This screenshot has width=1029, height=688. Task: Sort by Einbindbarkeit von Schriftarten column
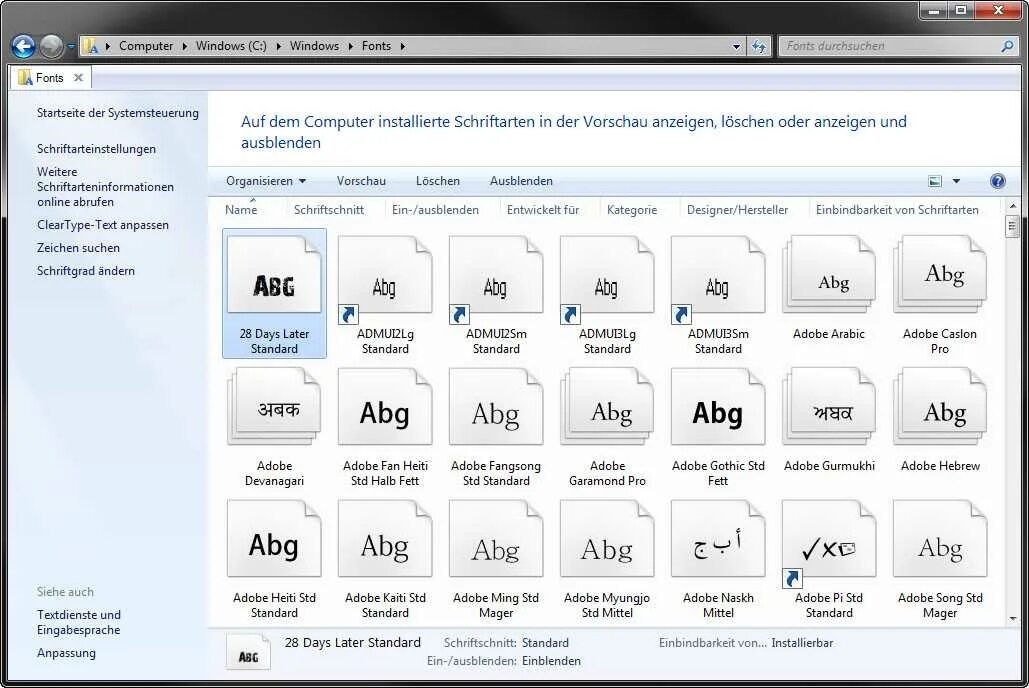click(x=897, y=209)
